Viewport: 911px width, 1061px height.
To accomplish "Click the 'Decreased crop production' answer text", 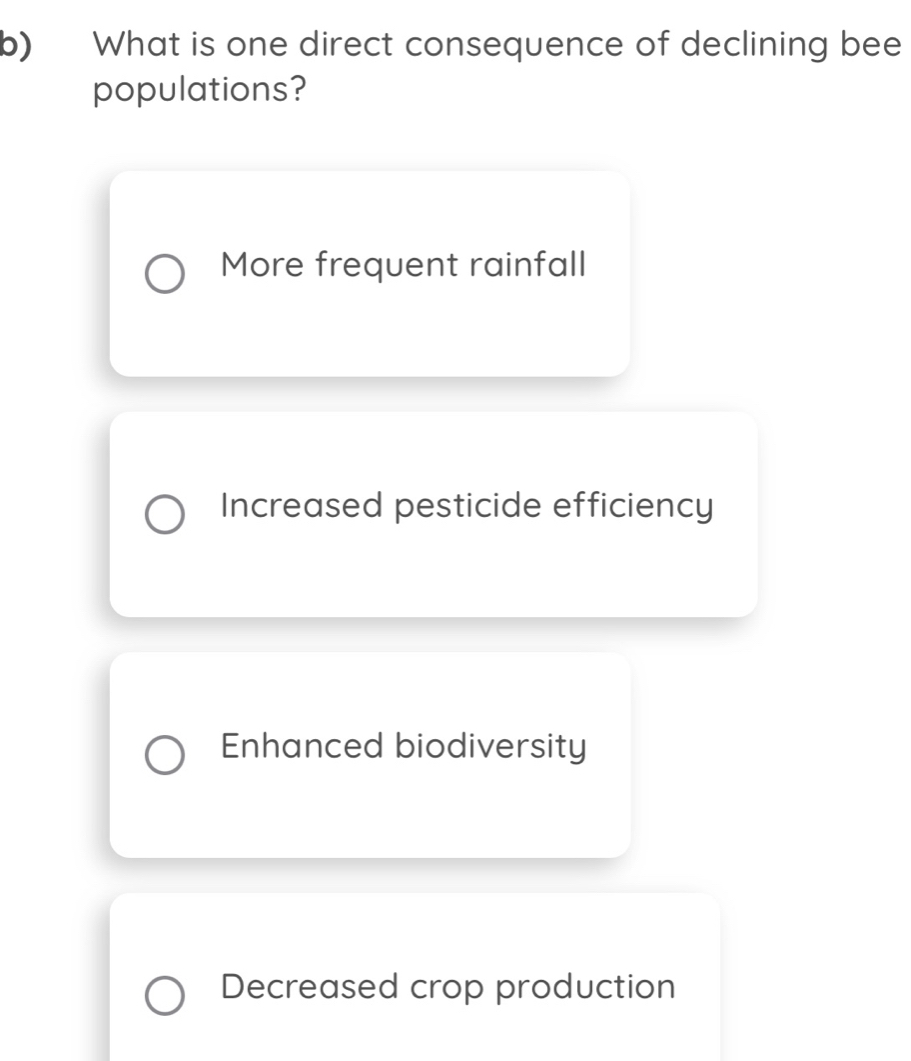I will (448, 987).
